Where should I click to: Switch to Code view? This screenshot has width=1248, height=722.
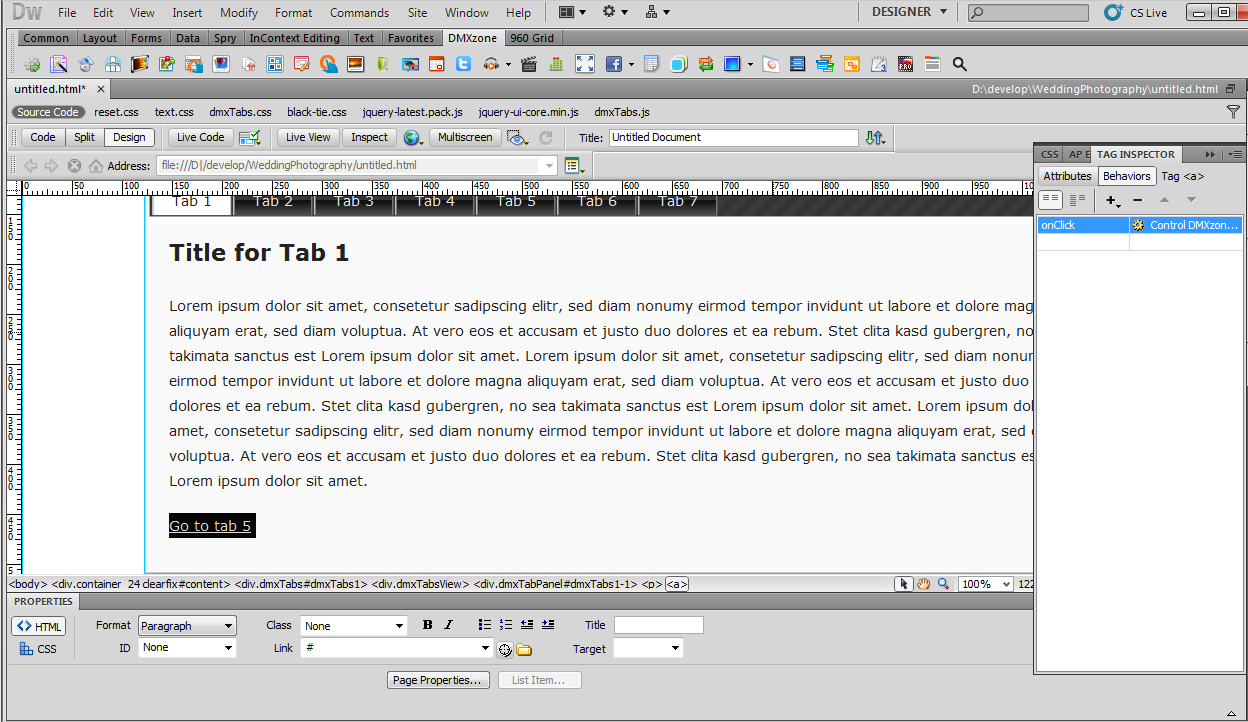click(43, 137)
